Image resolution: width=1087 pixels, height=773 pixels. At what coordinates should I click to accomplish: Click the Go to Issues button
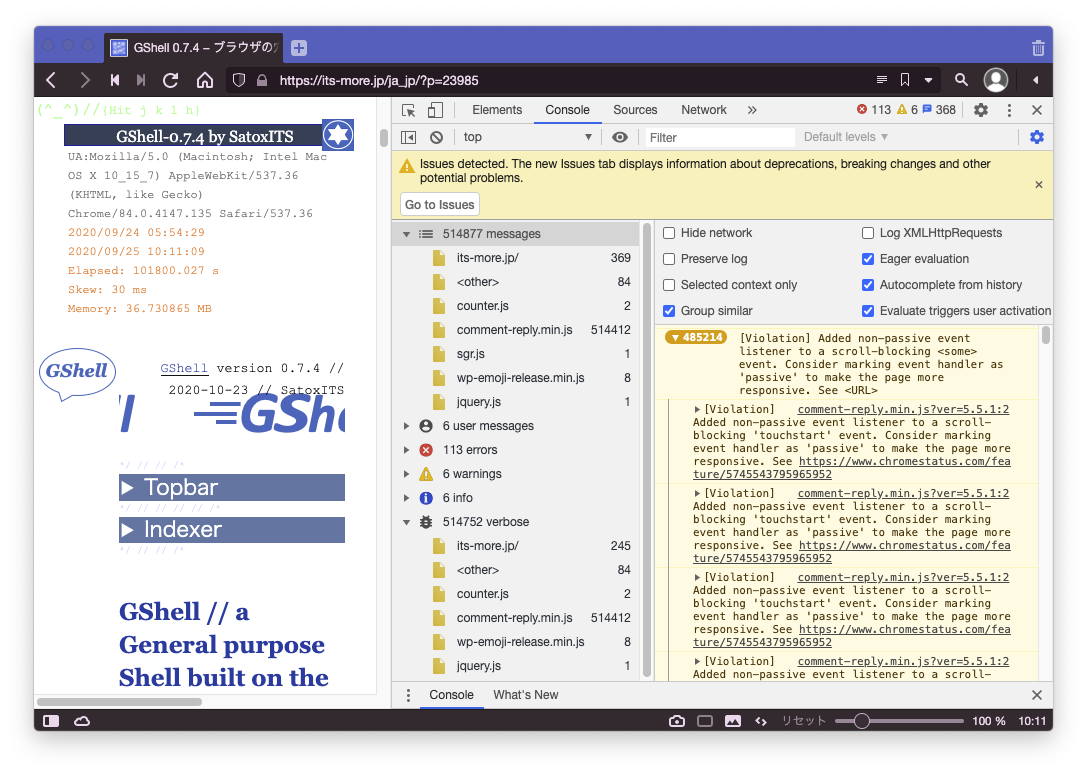pos(440,205)
